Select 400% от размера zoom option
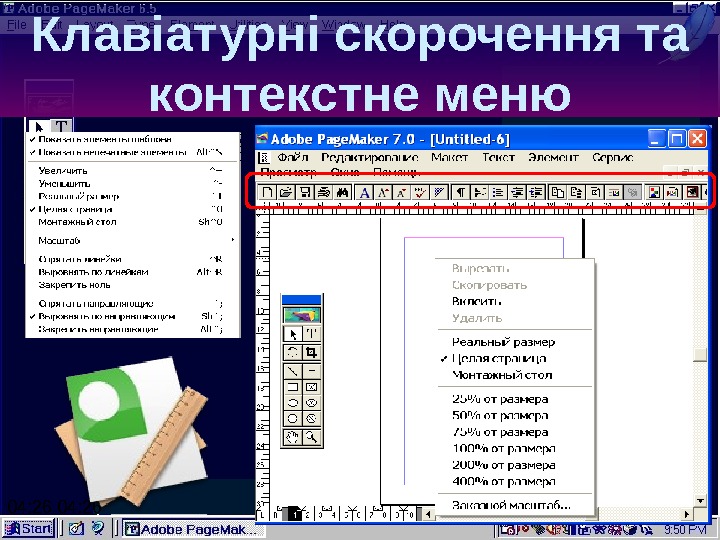720x540 pixels. coord(515,482)
